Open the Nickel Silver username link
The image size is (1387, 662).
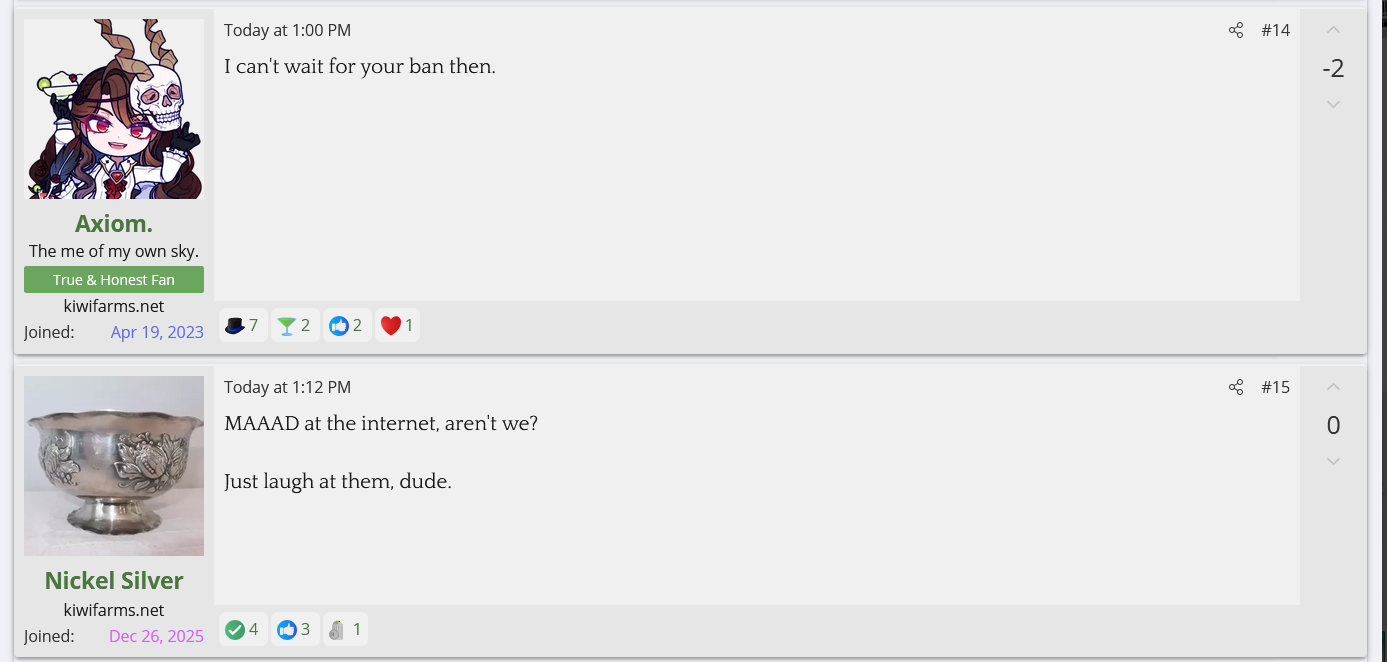tap(114, 580)
